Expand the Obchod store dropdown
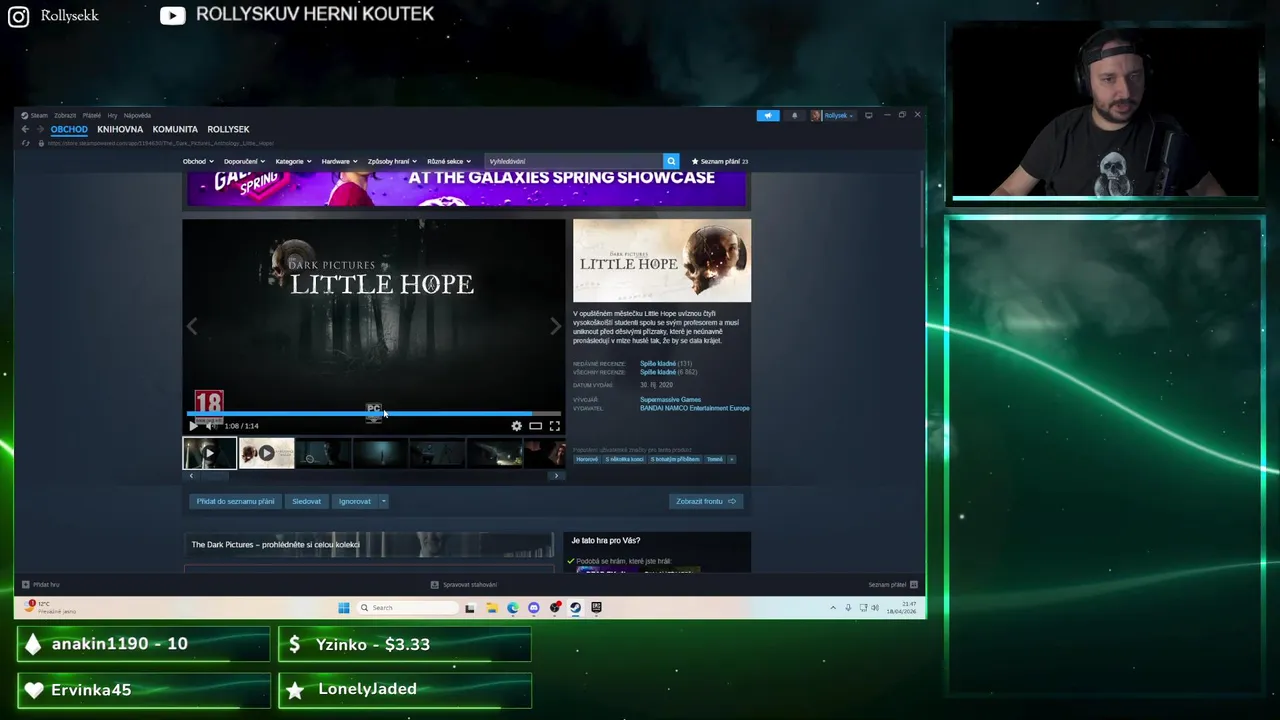The image size is (1280, 720). click(x=198, y=161)
